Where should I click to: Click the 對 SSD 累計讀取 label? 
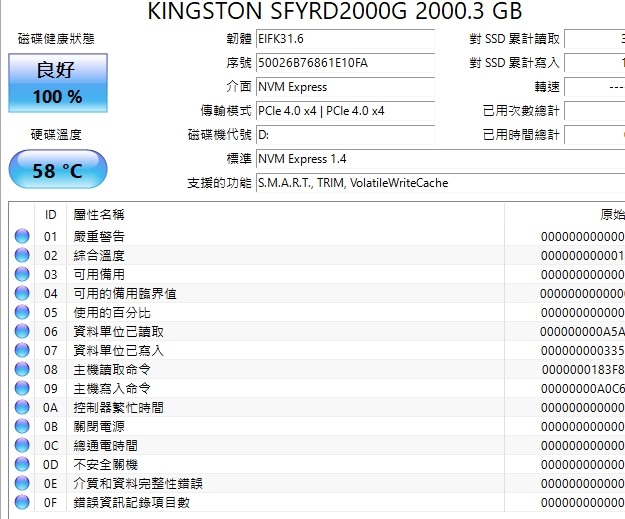[515, 39]
